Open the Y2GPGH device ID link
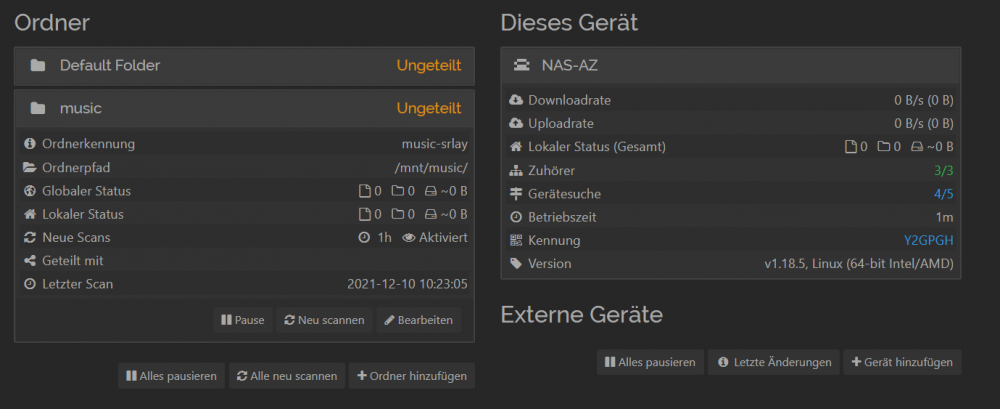 click(x=929, y=241)
